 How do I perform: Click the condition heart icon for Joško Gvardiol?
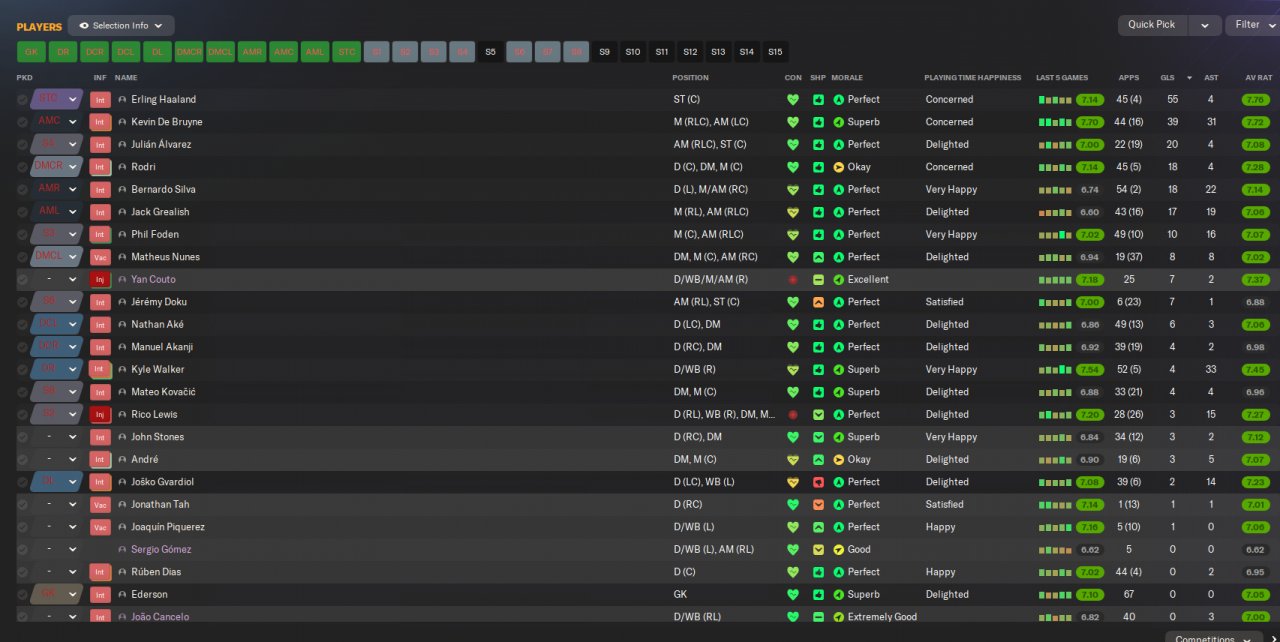793,482
